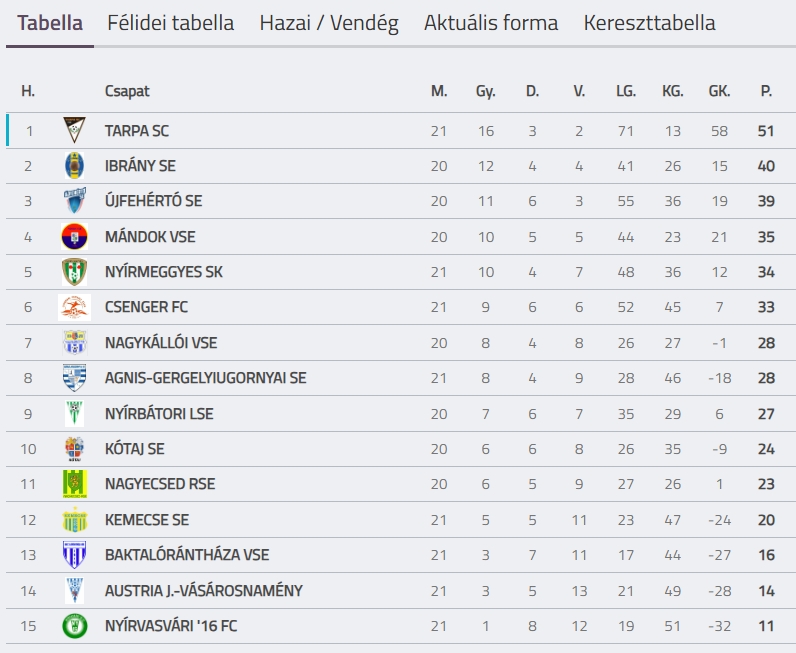The width and height of the screenshot is (796, 653).
Task: Click the Mándok VSE round crest
Action: click(x=75, y=236)
